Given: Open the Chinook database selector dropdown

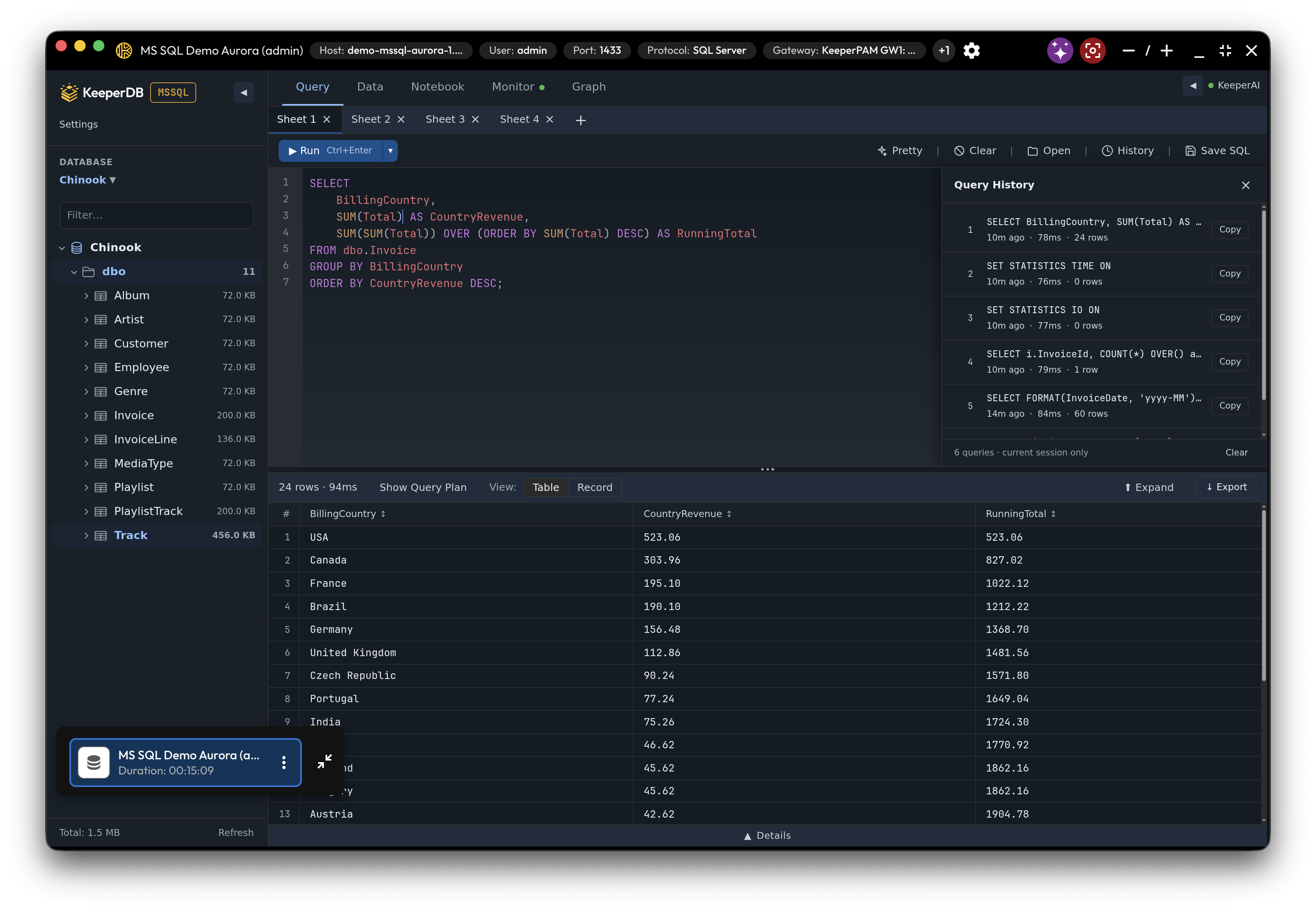Looking at the screenshot, I should click(87, 180).
